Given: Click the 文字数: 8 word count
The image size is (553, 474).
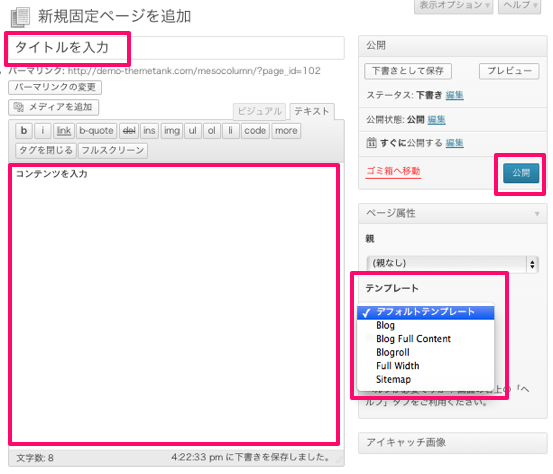Looking at the screenshot, I should click(x=35, y=458).
